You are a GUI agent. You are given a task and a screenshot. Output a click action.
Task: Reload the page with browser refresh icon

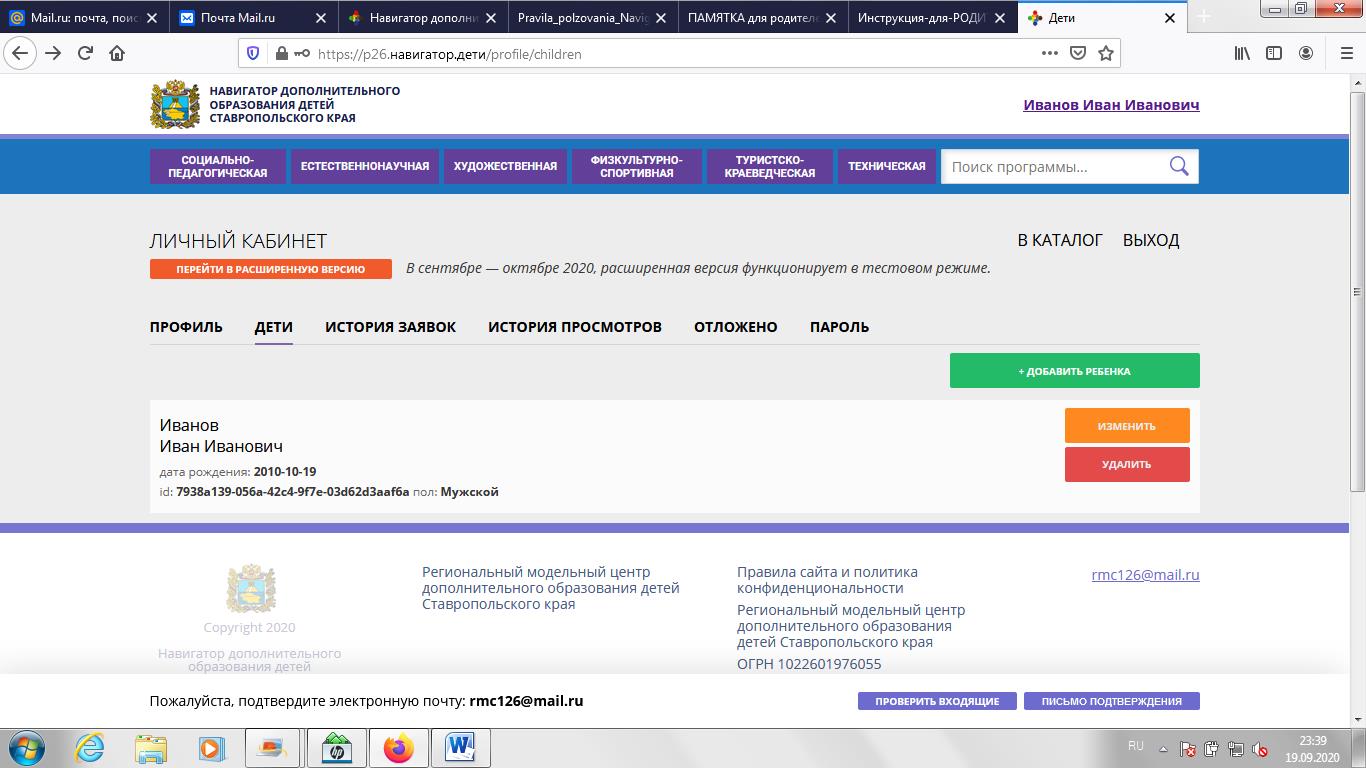[x=85, y=54]
